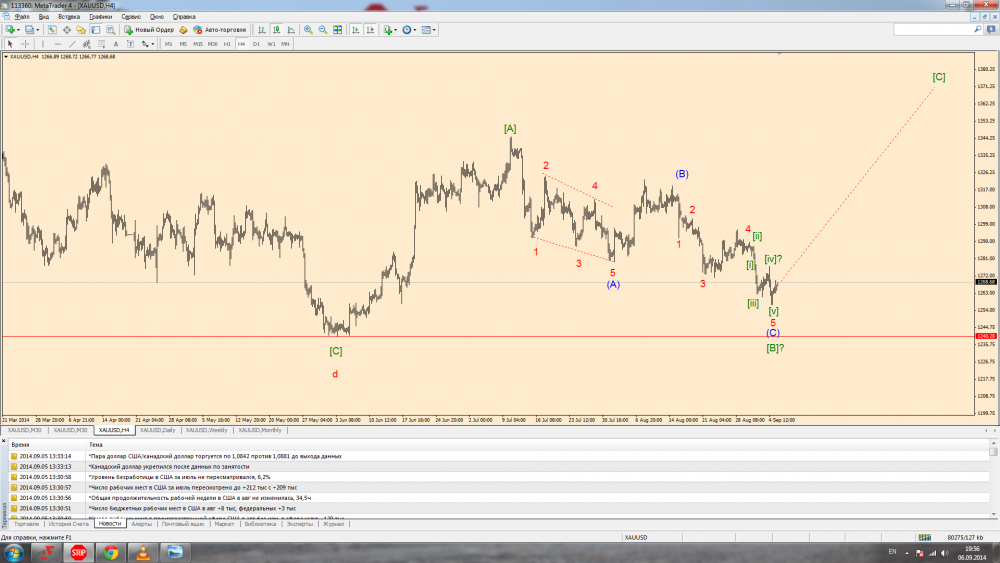This screenshot has width=1000, height=563.
Task: Select the Text (A) drawing tool
Action: tap(115, 44)
